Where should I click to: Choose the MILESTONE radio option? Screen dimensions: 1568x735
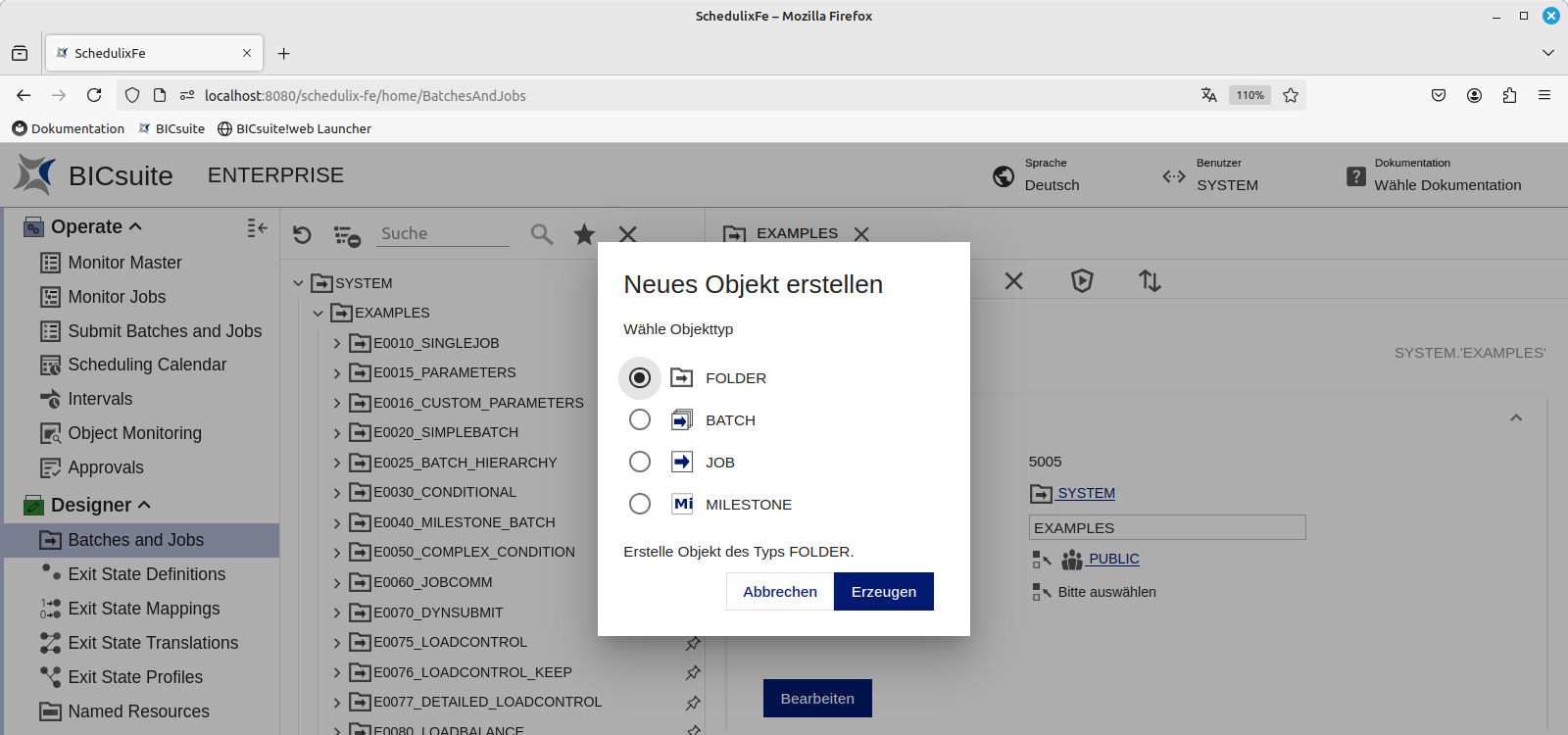coord(640,504)
